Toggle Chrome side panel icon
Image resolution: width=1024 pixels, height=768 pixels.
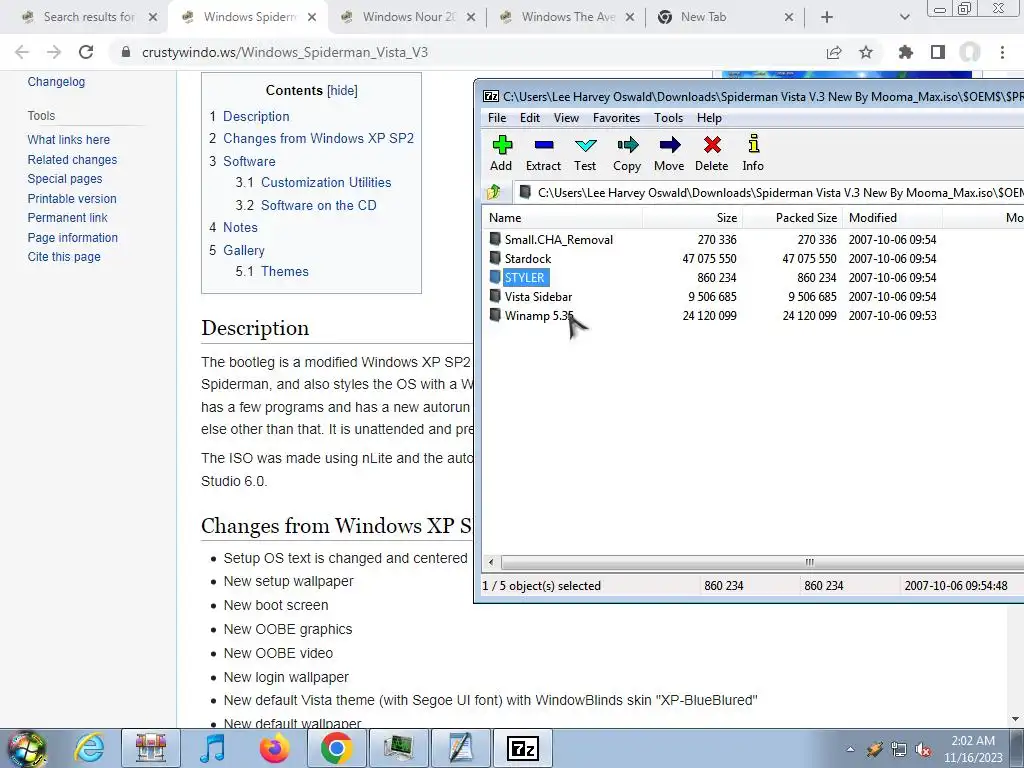pyautogui.click(x=938, y=52)
